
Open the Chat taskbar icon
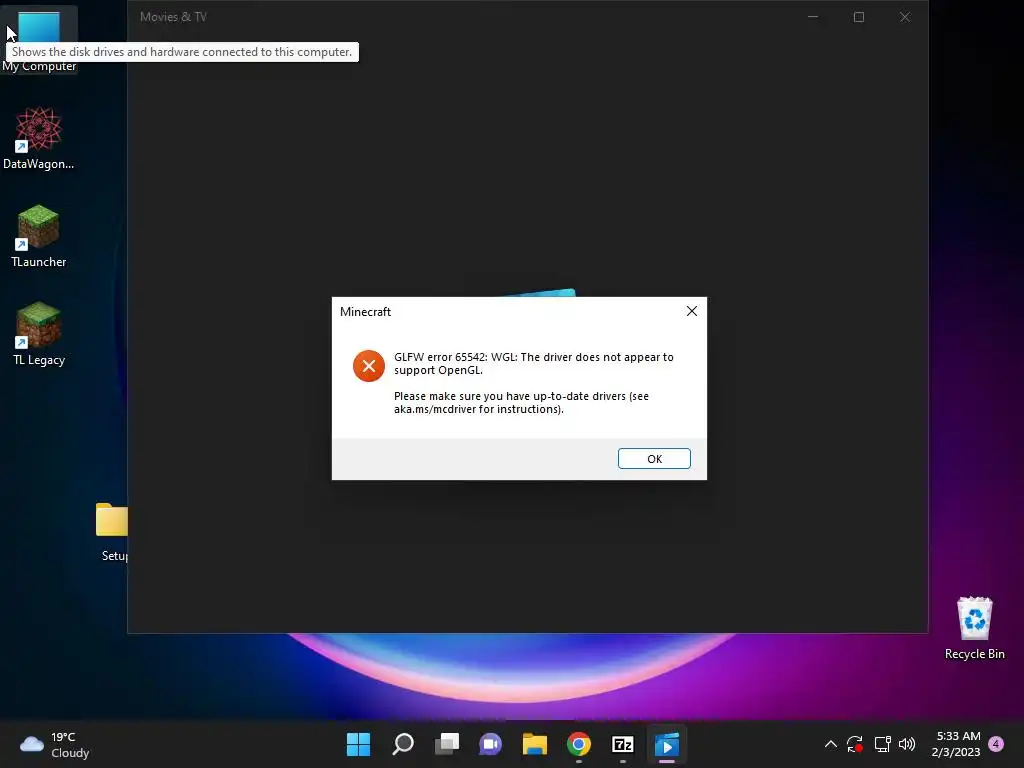490,744
